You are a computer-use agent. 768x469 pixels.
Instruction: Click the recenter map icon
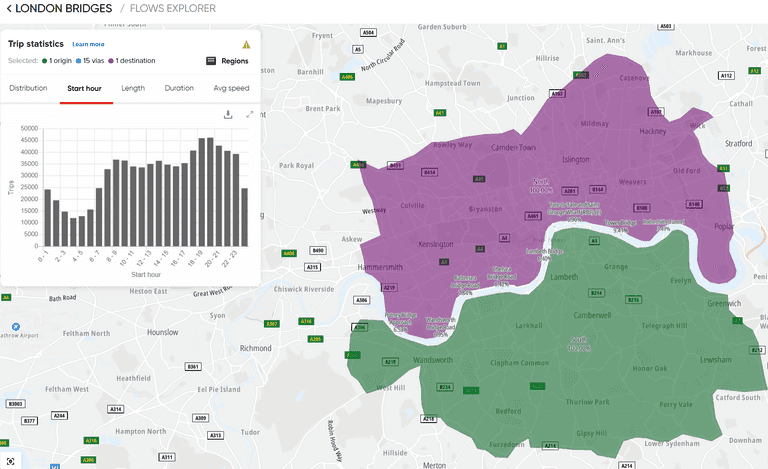(11, 460)
